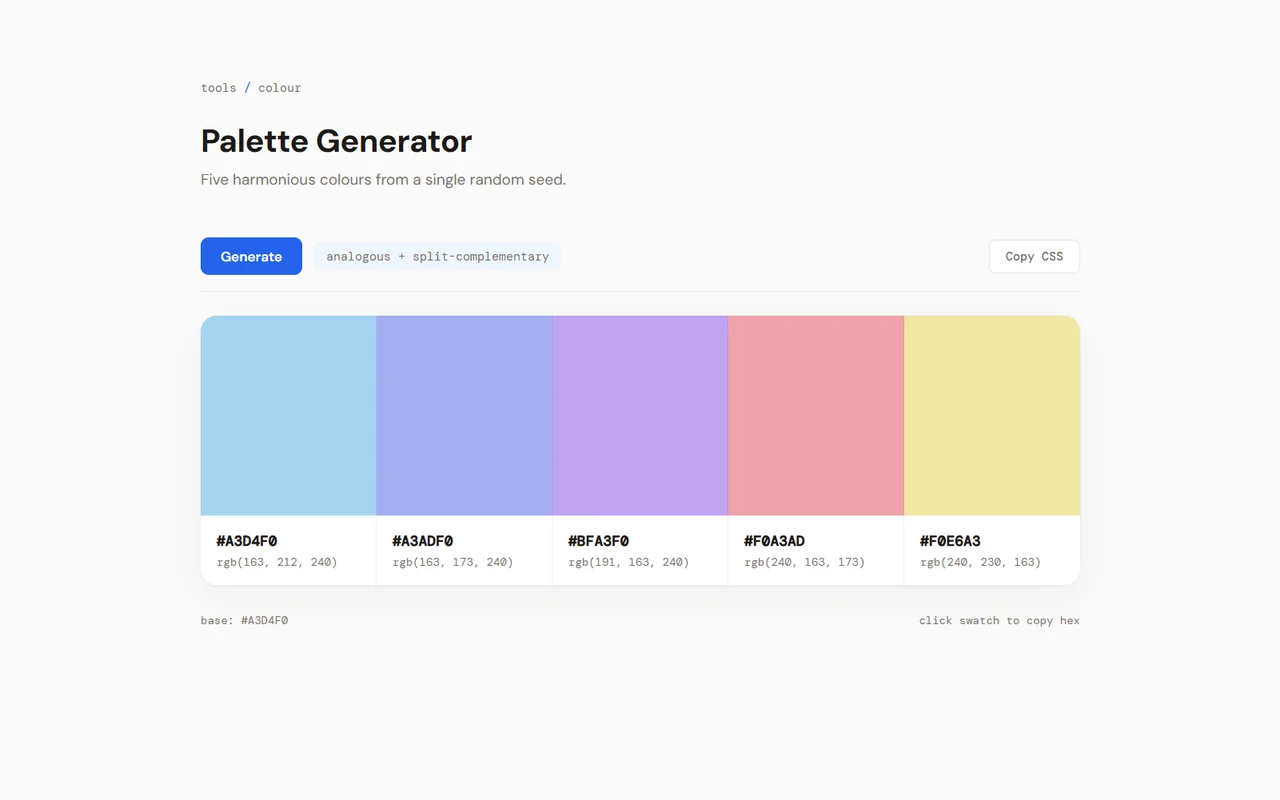Viewport: 1280px width, 800px height.
Task: Open the tools breadcrumb link
Action: pos(219,88)
